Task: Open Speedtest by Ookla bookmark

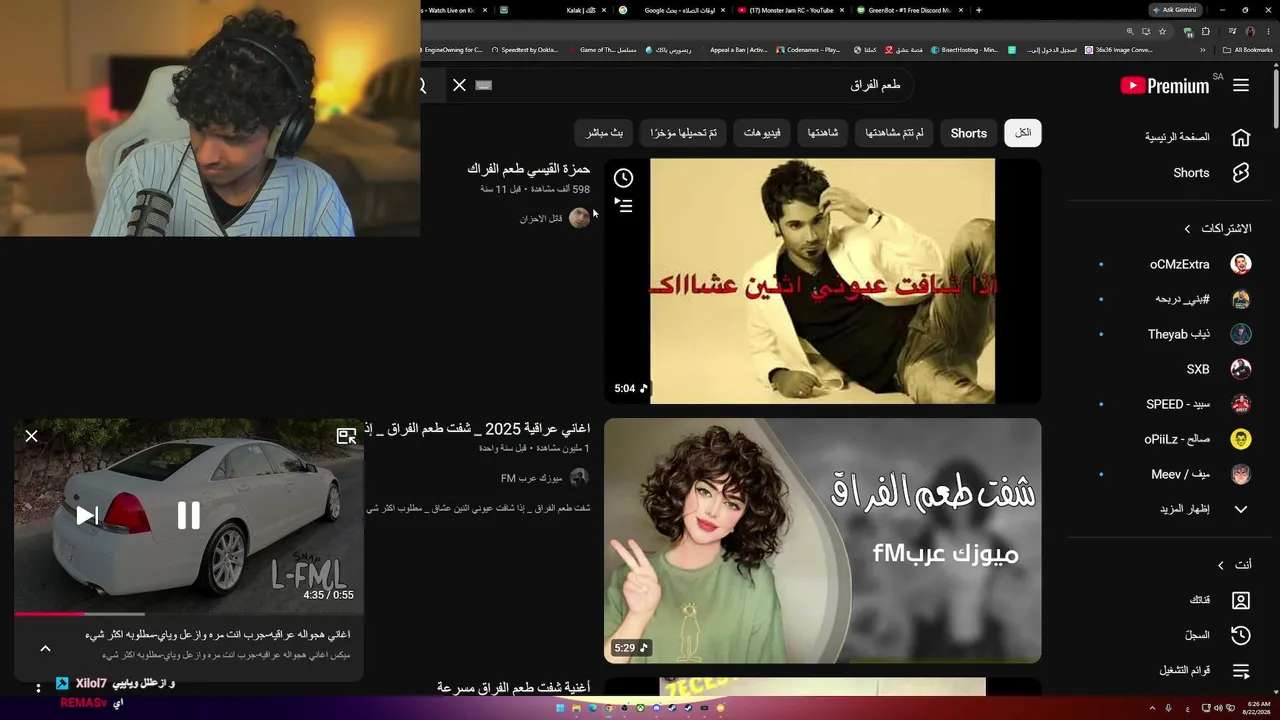Action: [526, 50]
